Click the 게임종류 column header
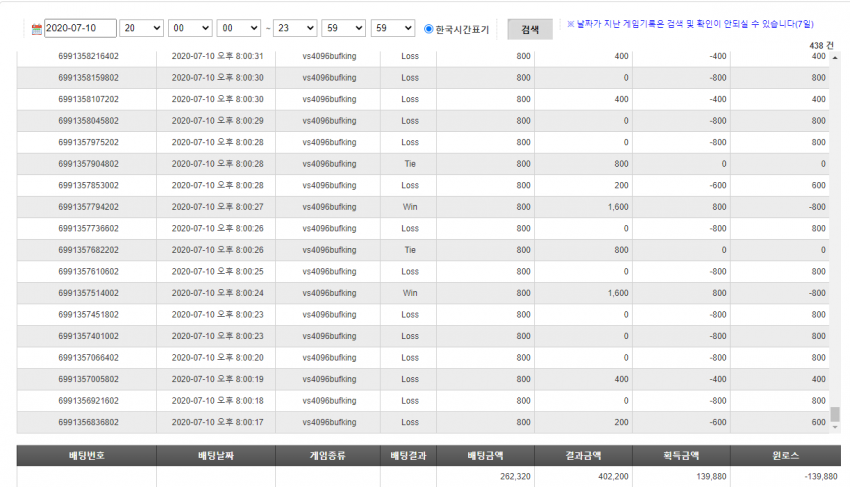 327,456
